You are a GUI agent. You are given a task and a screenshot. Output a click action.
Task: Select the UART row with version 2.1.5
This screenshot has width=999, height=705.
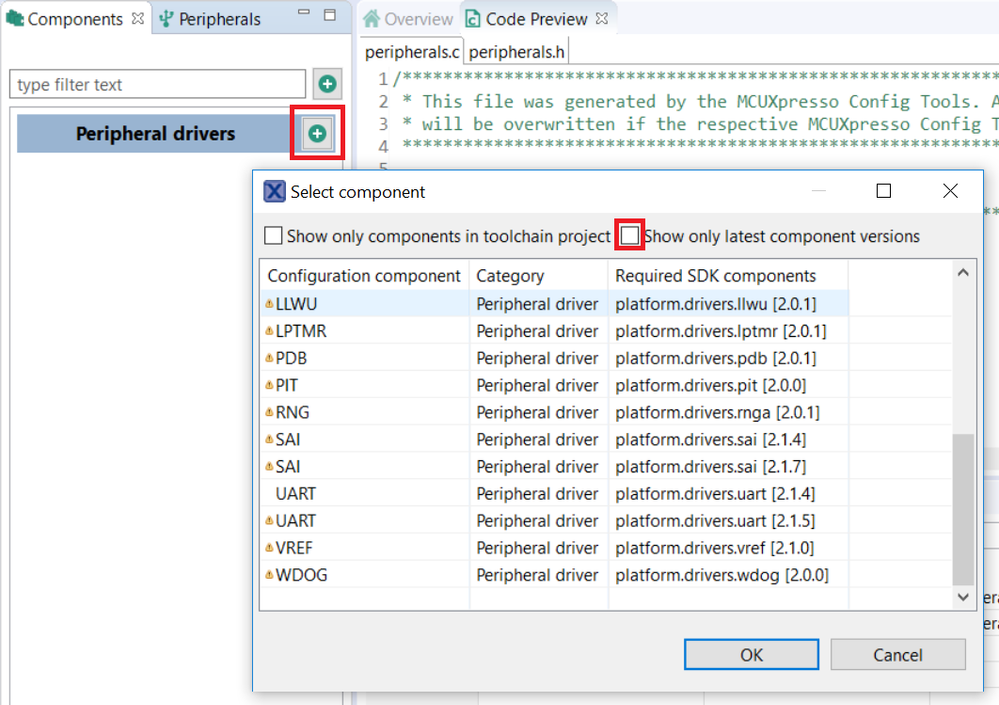point(554,521)
